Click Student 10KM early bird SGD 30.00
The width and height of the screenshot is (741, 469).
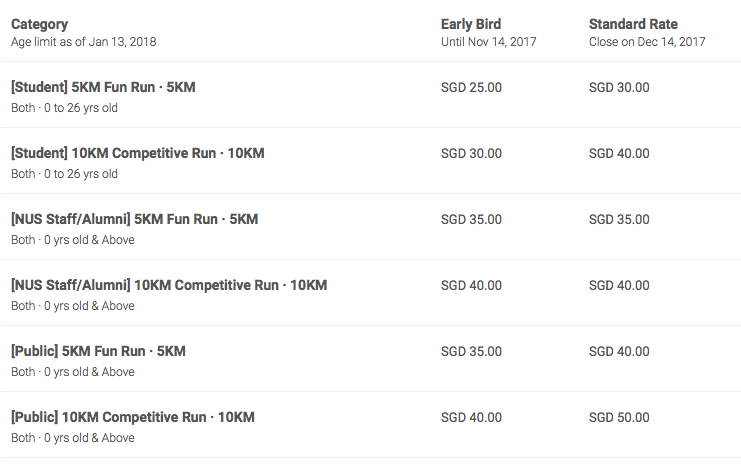click(x=471, y=154)
